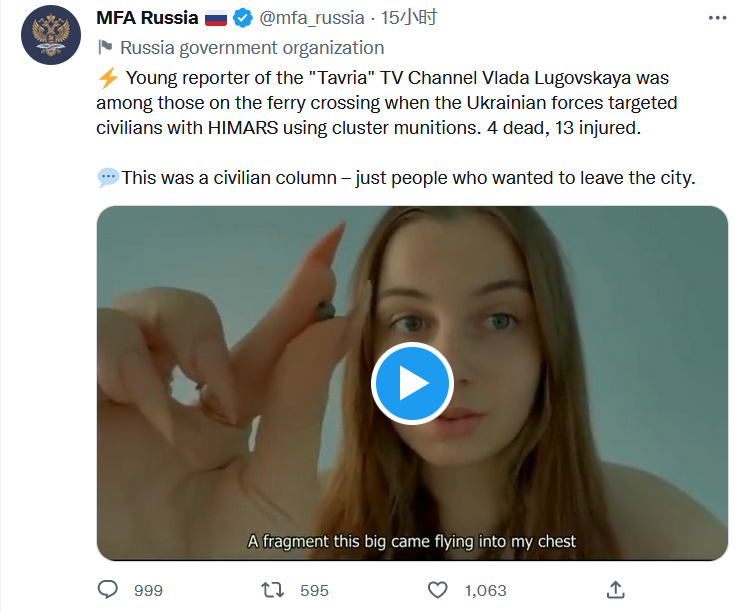Image resolution: width=747 pixels, height=612 pixels.
Task: Click the 595 retweet count
Action: pyautogui.click(x=314, y=590)
